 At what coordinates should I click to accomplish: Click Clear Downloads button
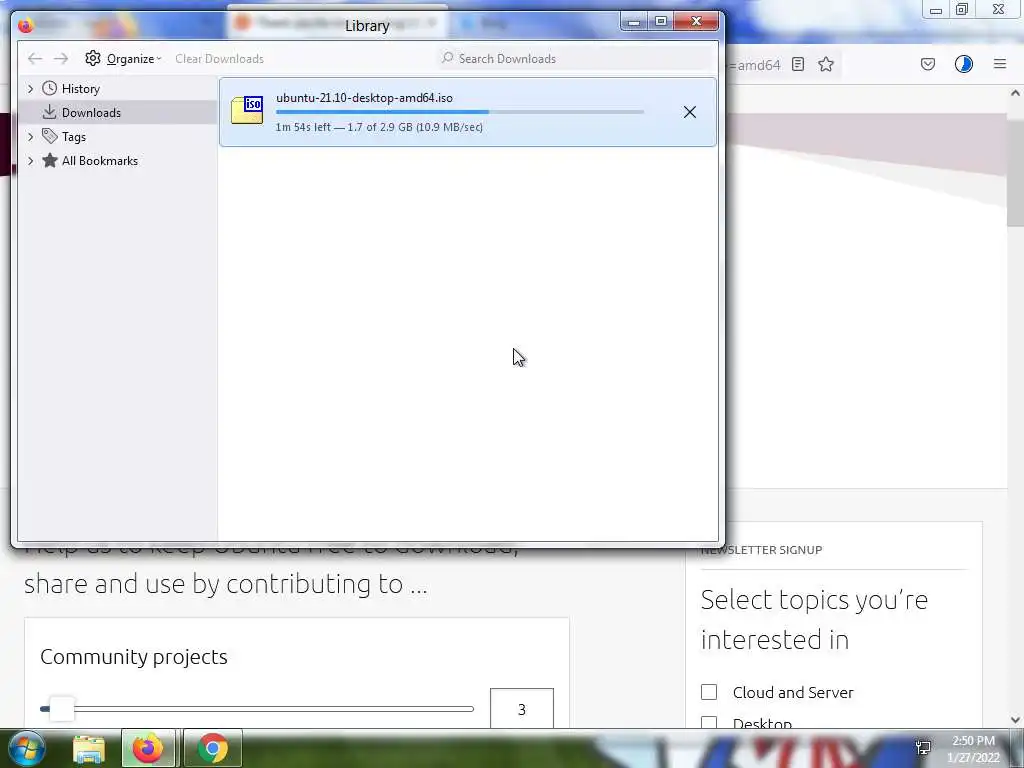click(219, 59)
